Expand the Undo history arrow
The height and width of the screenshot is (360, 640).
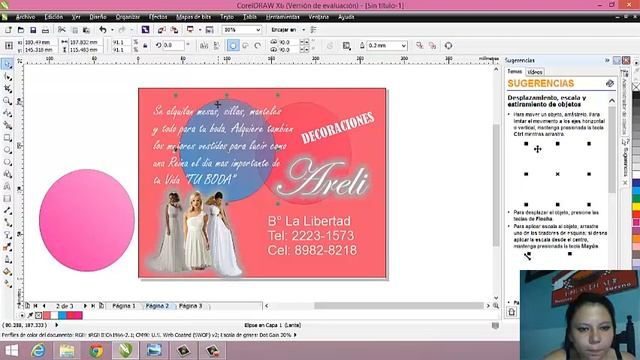(112, 30)
